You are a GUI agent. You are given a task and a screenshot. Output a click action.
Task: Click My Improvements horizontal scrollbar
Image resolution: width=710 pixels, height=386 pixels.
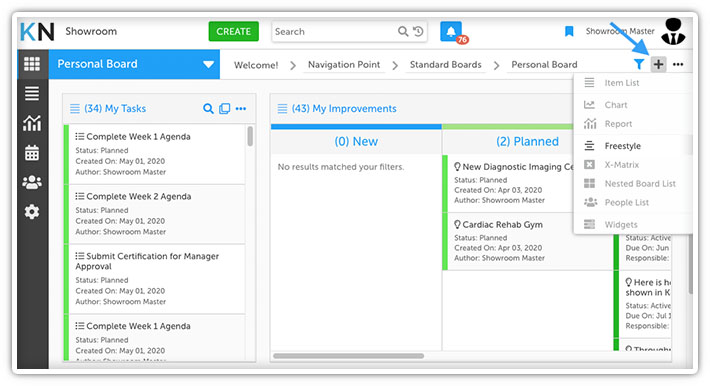pyautogui.click(x=348, y=356)
